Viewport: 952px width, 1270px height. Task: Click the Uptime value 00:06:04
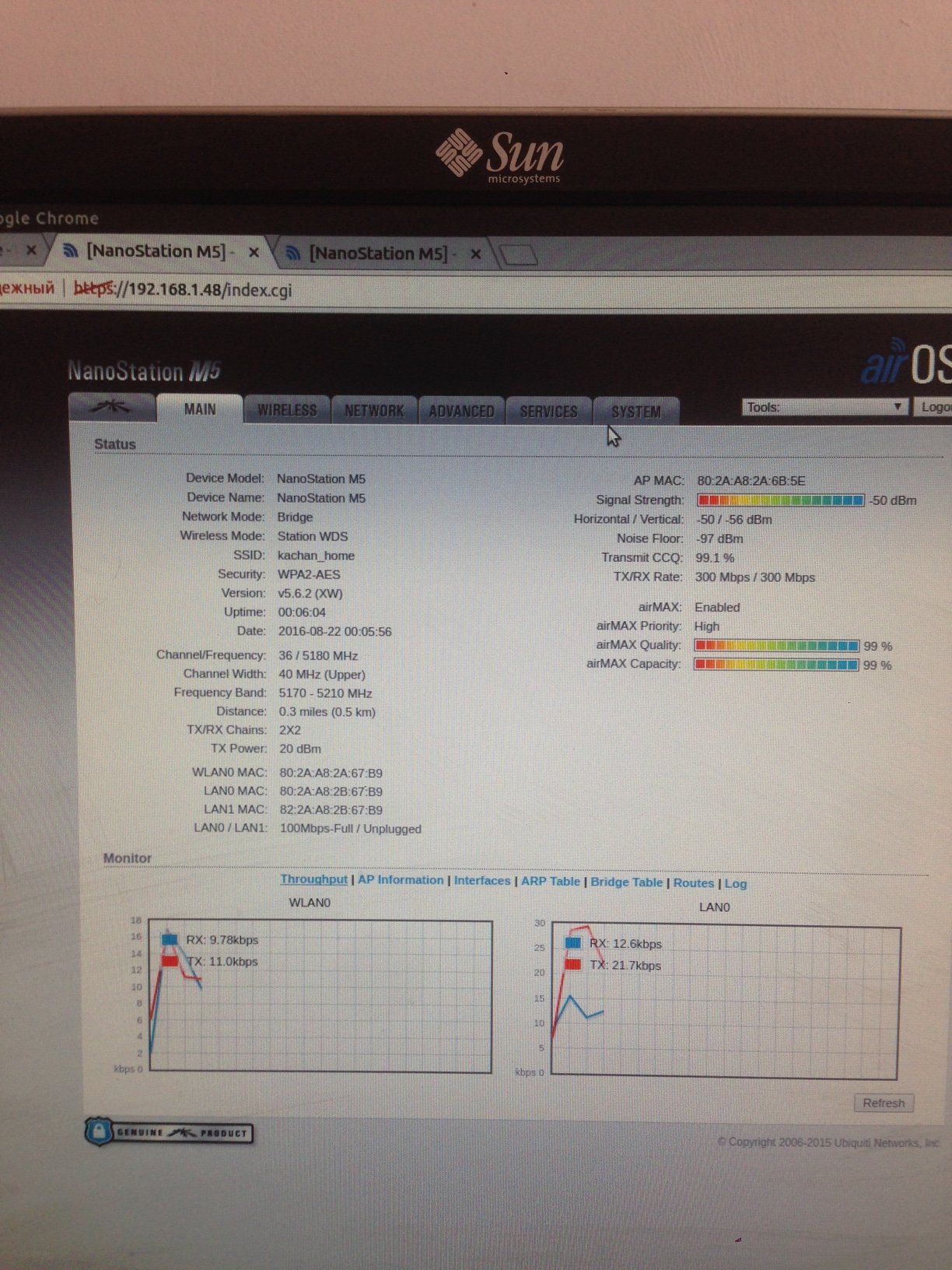(302, 612)
